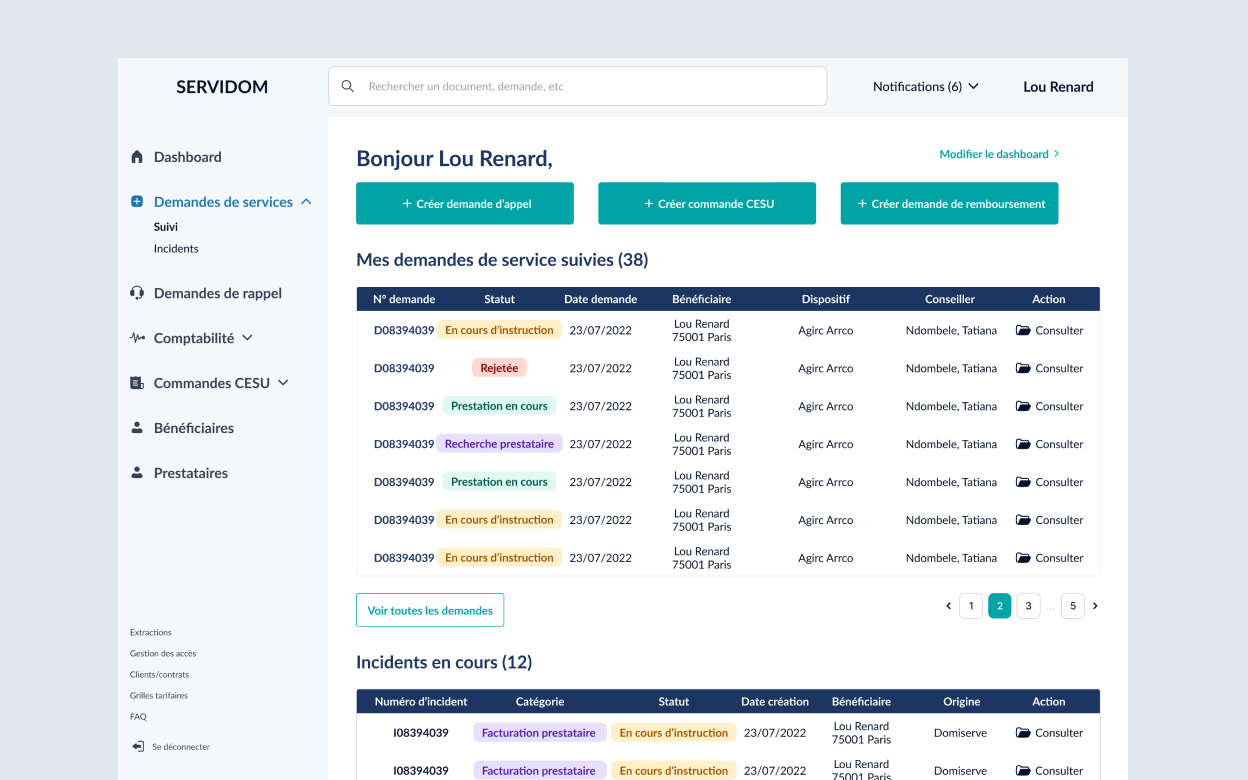Click the person icon beside Bénéficiaires

(137, 428)
